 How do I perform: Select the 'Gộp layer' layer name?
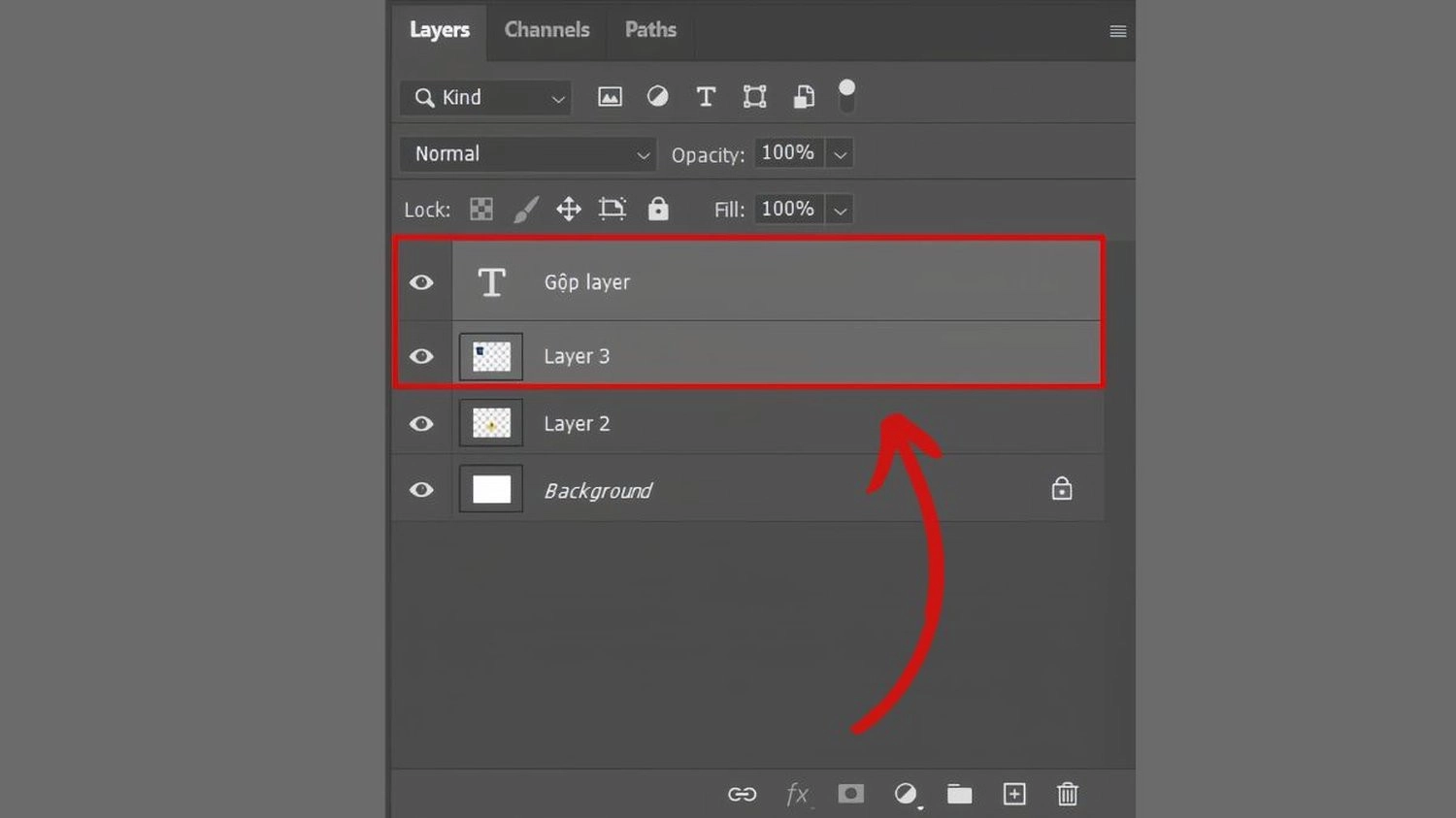point(587,282)
